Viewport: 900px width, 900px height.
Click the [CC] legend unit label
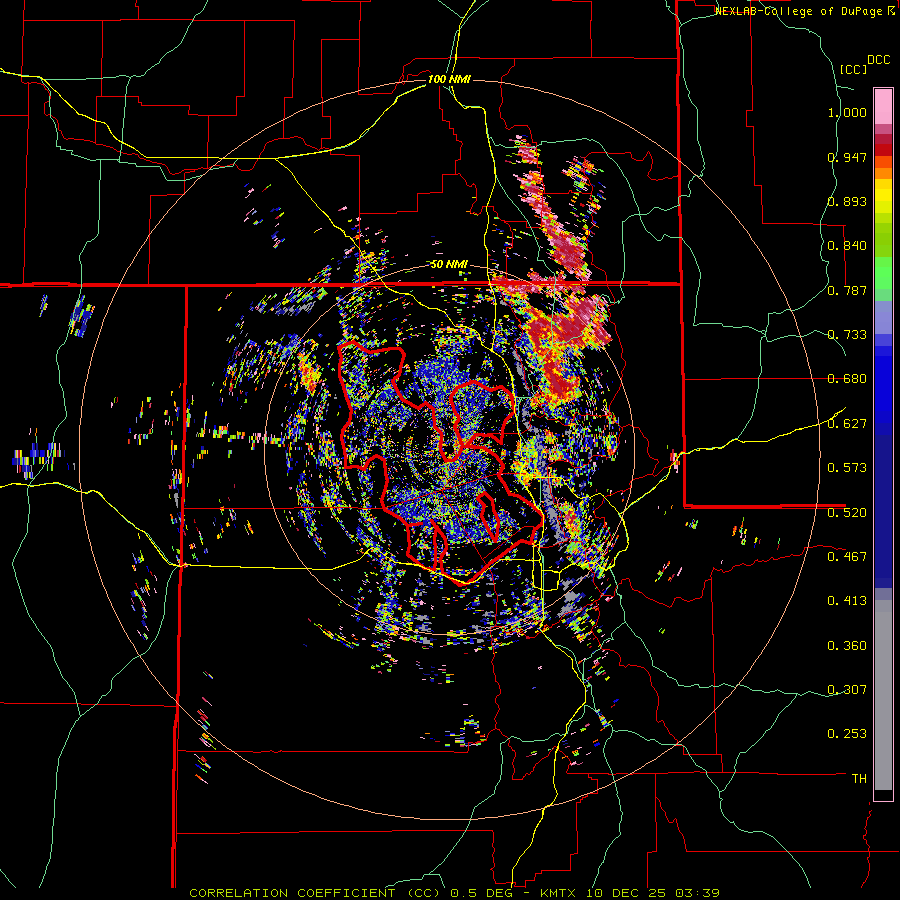853,69
